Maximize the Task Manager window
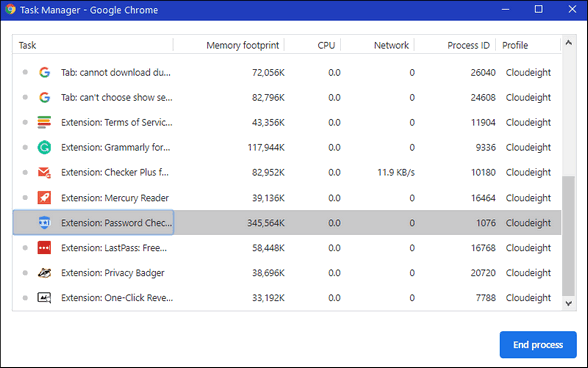The width and height of the screenshot is (588, 368). [538, 9]
